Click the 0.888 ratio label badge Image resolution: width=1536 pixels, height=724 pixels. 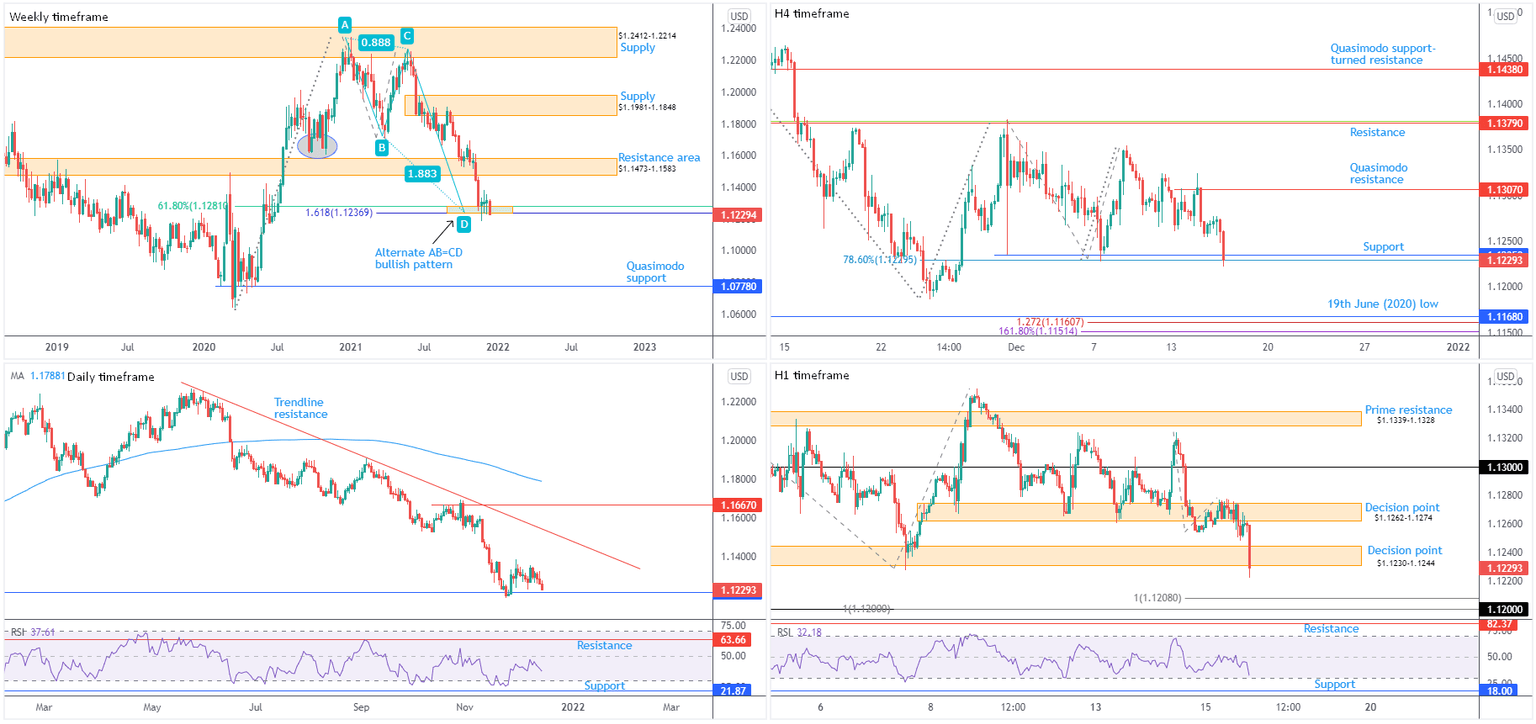pyautogui.click(x=375, y=43)
